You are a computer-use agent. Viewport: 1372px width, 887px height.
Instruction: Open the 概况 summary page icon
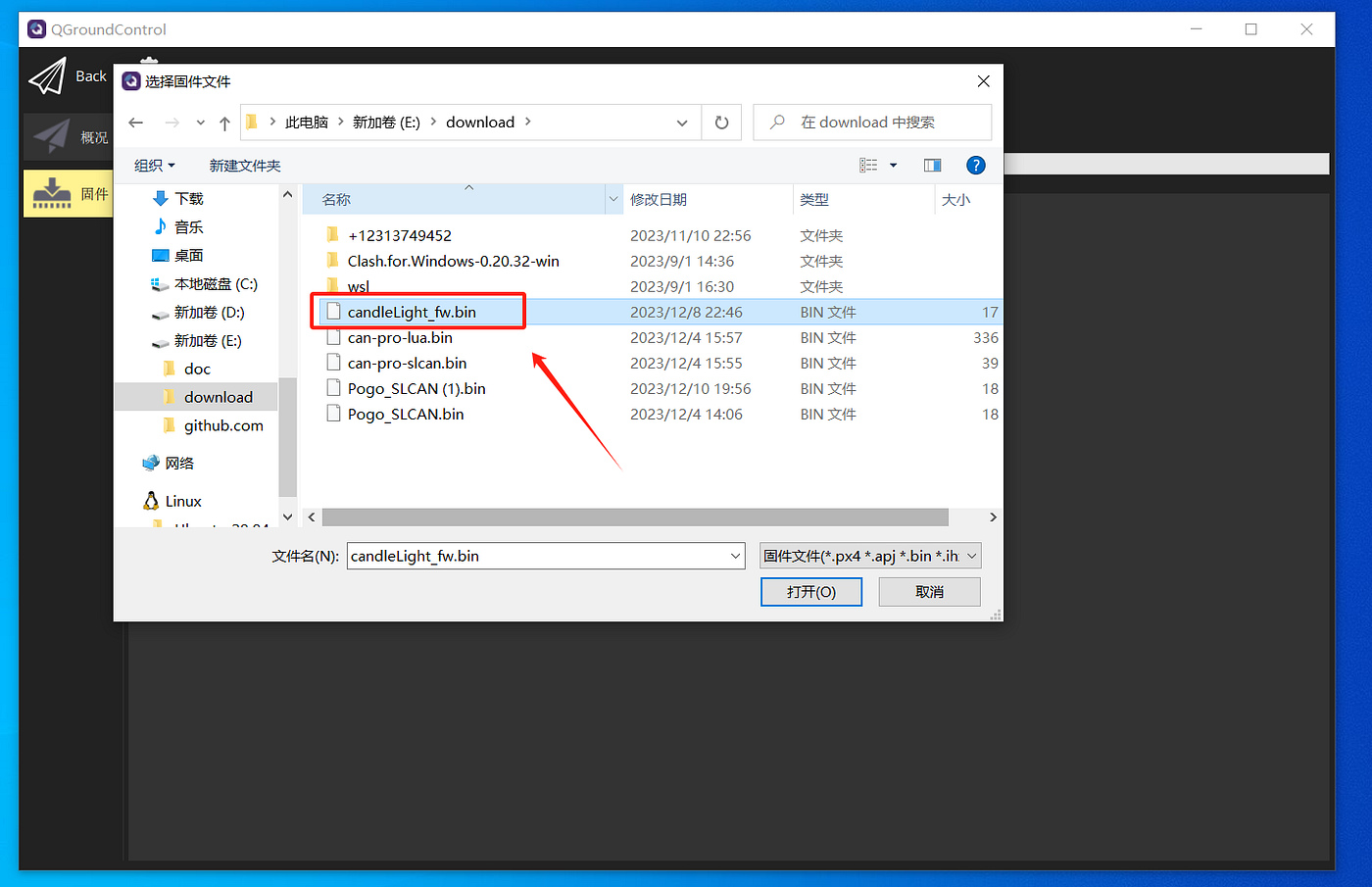pyautogui.click(x=52, y=137)
